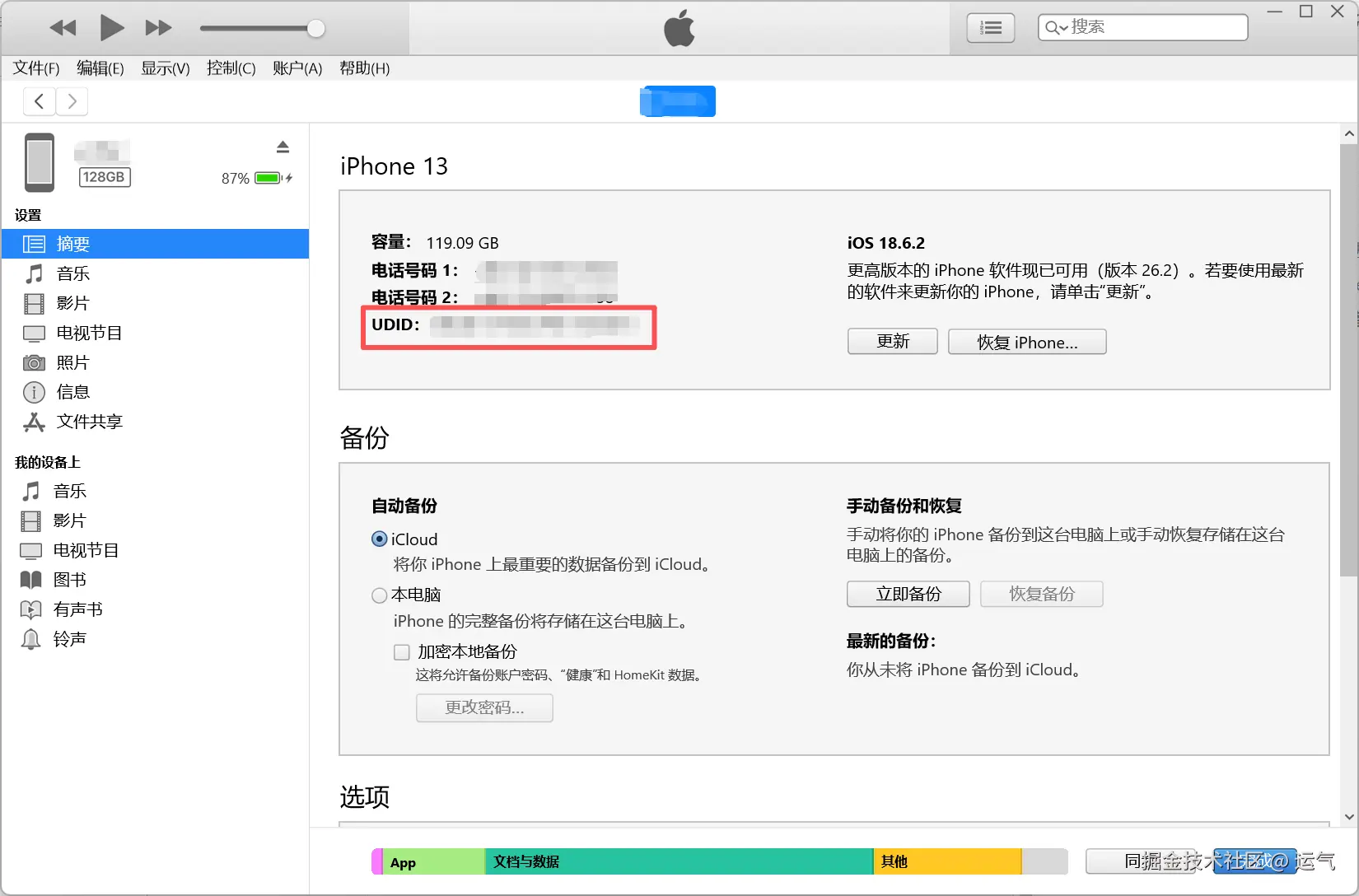Click the music note icon under 设置

(34, 273)
